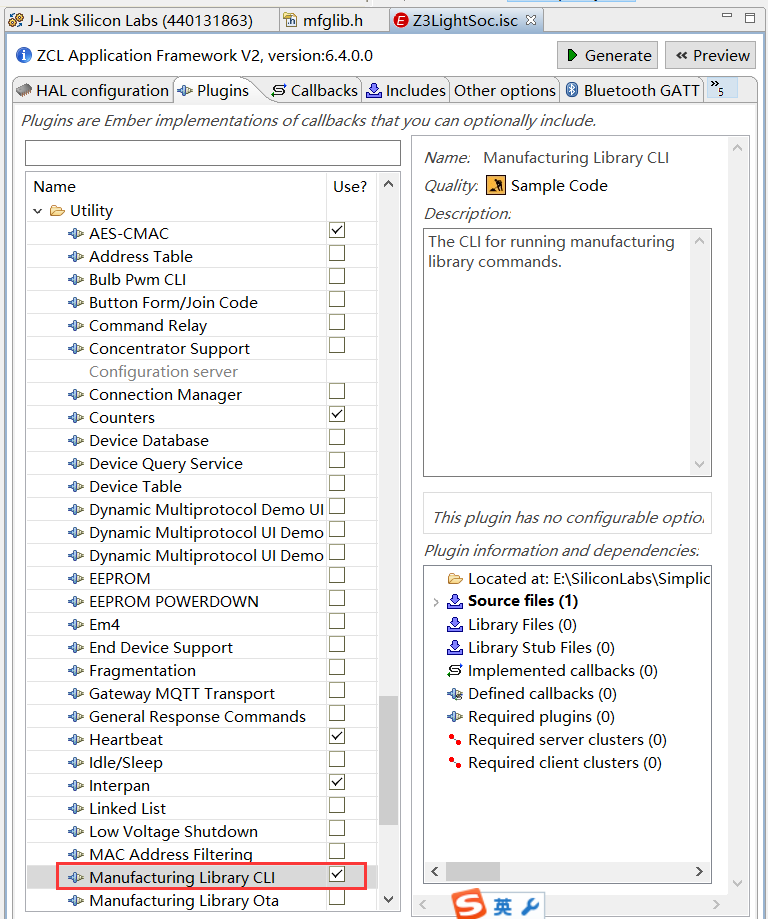The image size is (768, 919).
Task: Click the dependencies scroll right arrow
Action: point(699,872)
